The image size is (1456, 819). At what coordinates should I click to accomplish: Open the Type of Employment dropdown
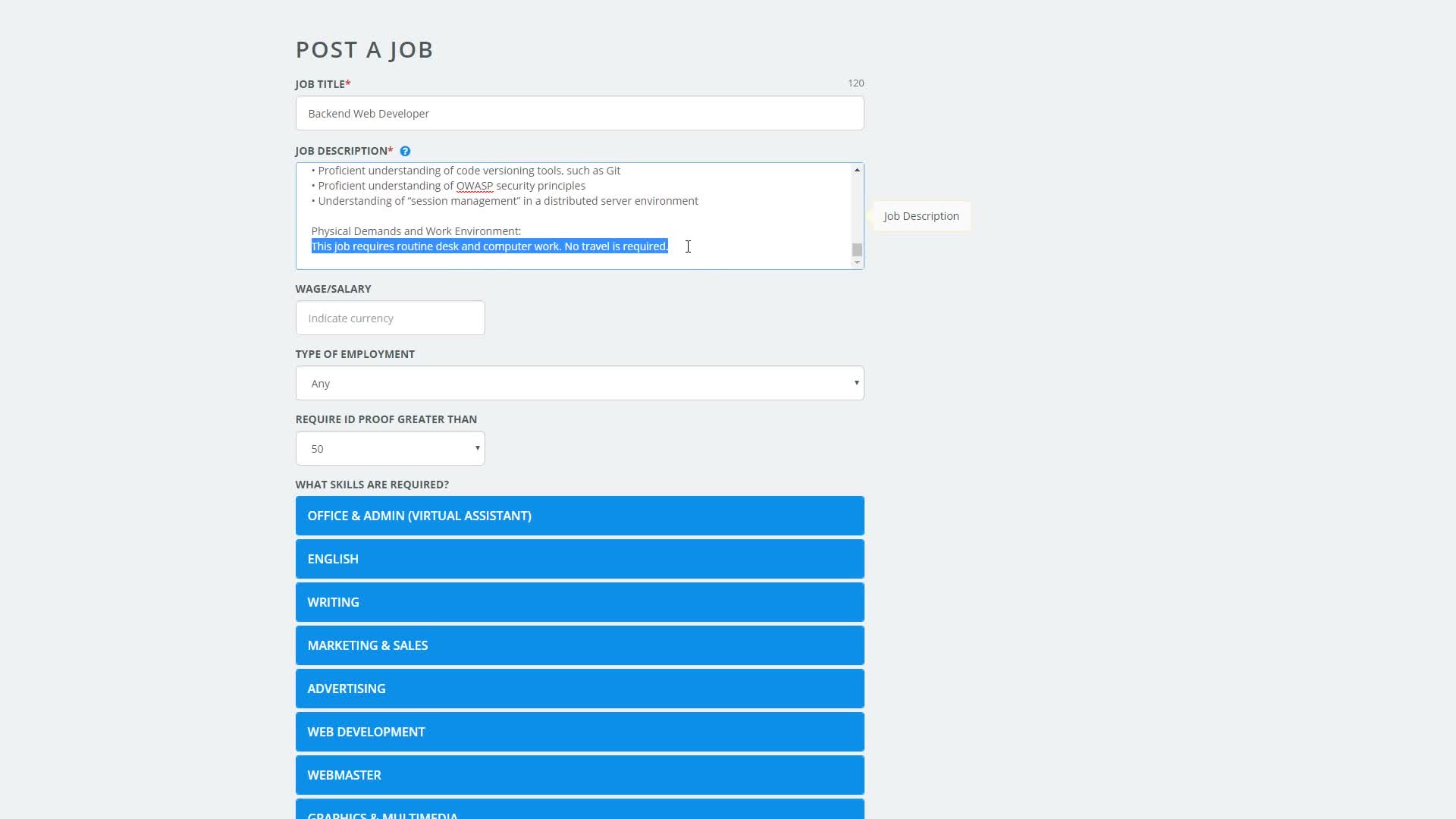579,383
